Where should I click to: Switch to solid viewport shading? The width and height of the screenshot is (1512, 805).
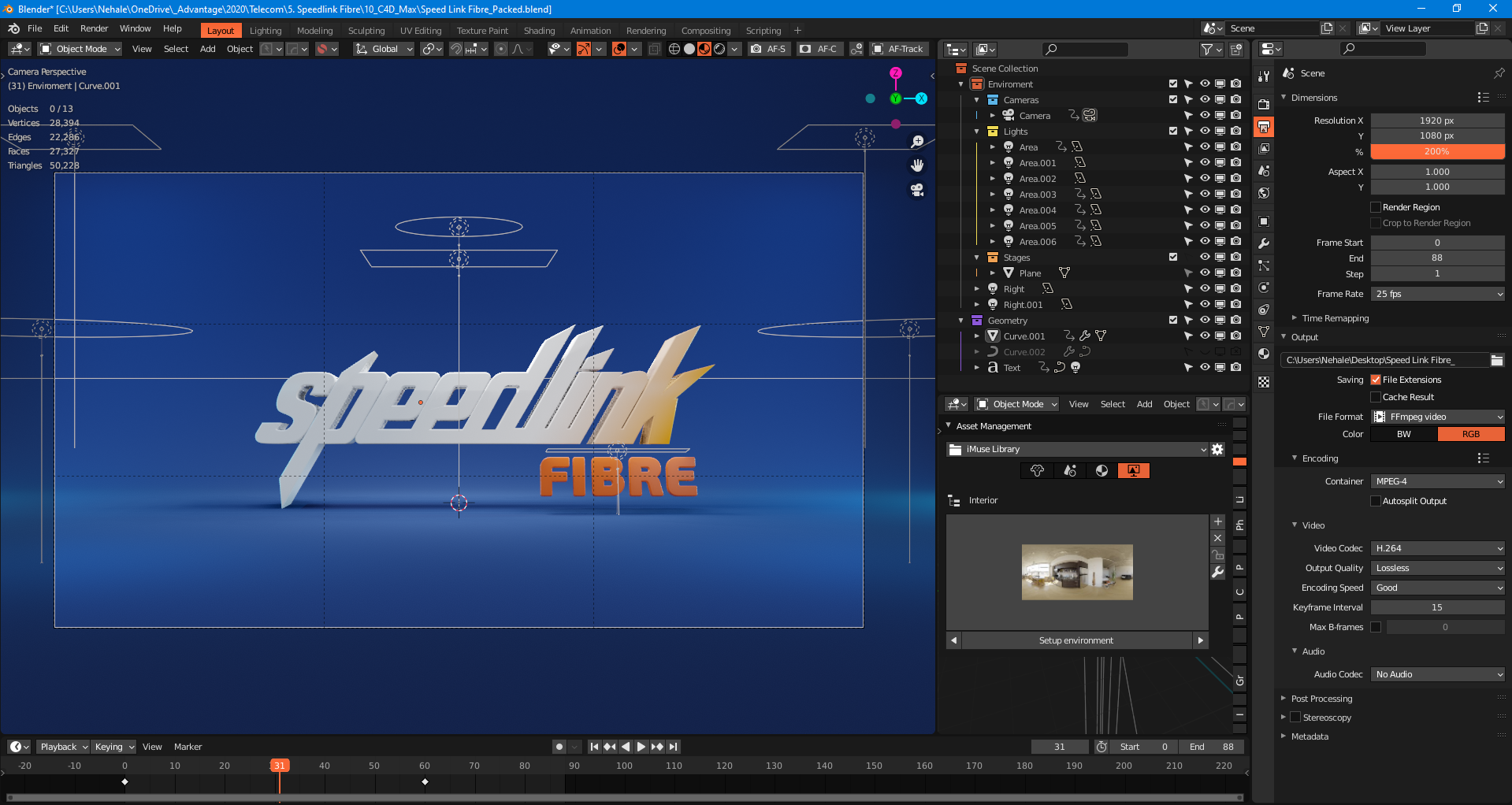pos(689,49)
